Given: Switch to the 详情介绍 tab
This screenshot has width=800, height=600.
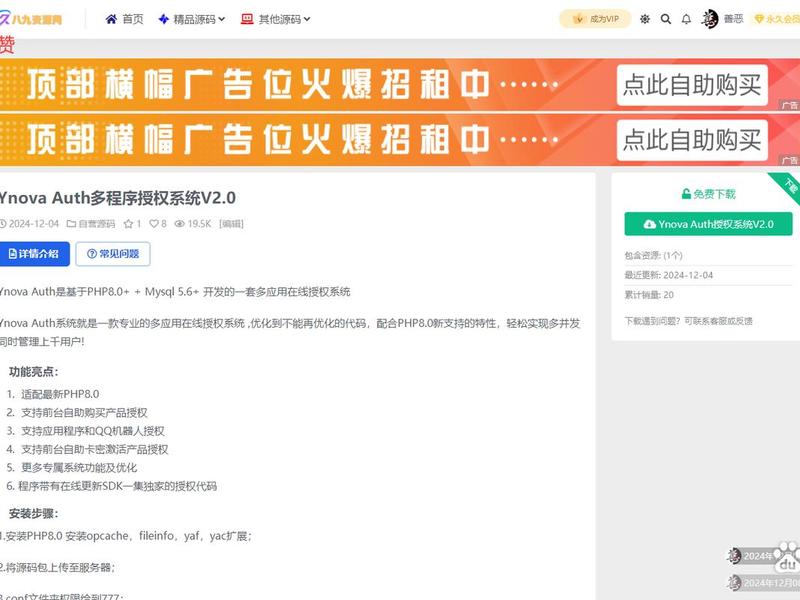Looking at the screenshot, I should pyautogui.click(x=34, y=254).
